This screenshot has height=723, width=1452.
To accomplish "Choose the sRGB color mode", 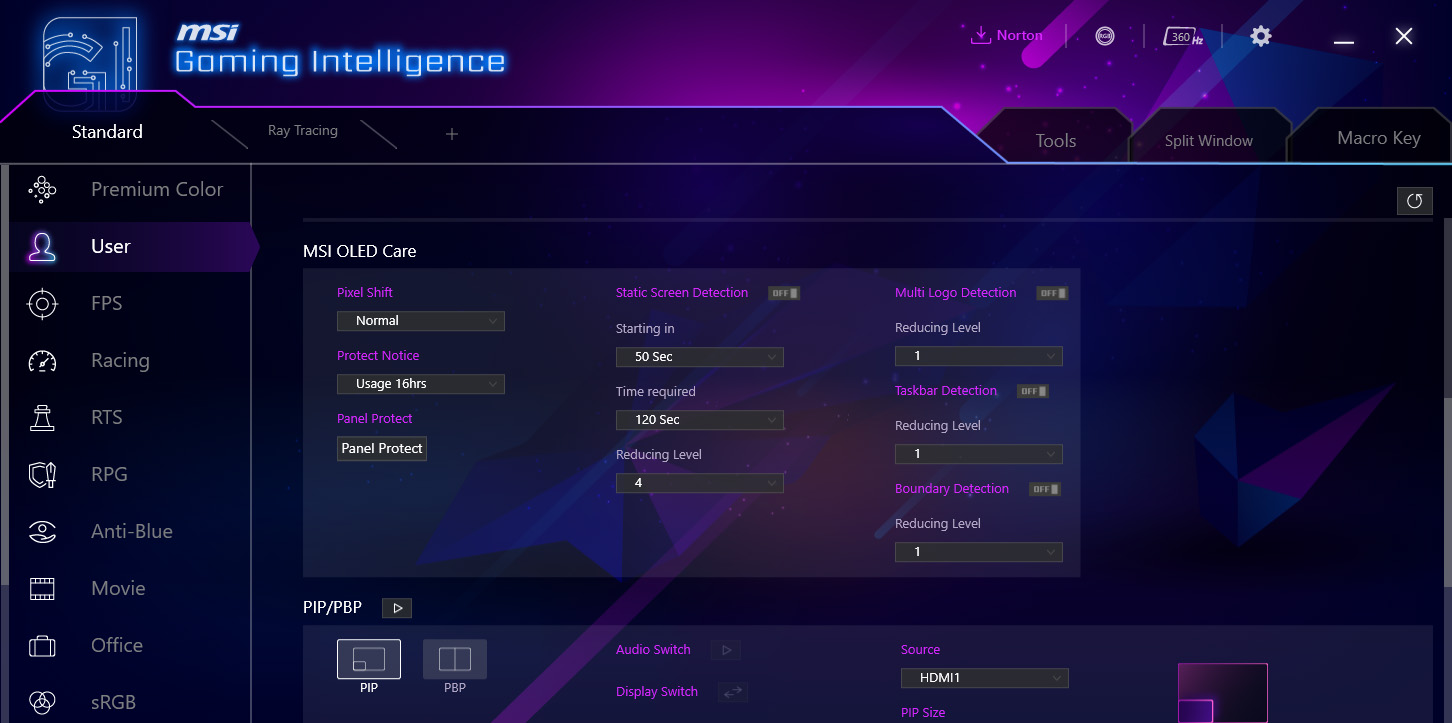I will tap(130, 702).
